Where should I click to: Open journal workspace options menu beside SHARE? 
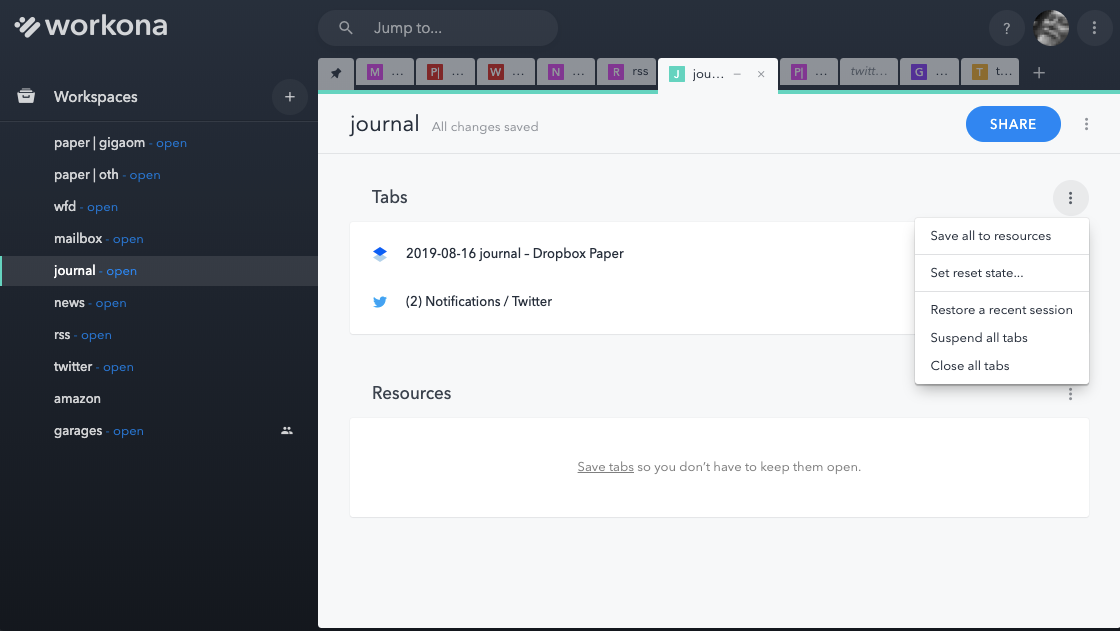1086,124
